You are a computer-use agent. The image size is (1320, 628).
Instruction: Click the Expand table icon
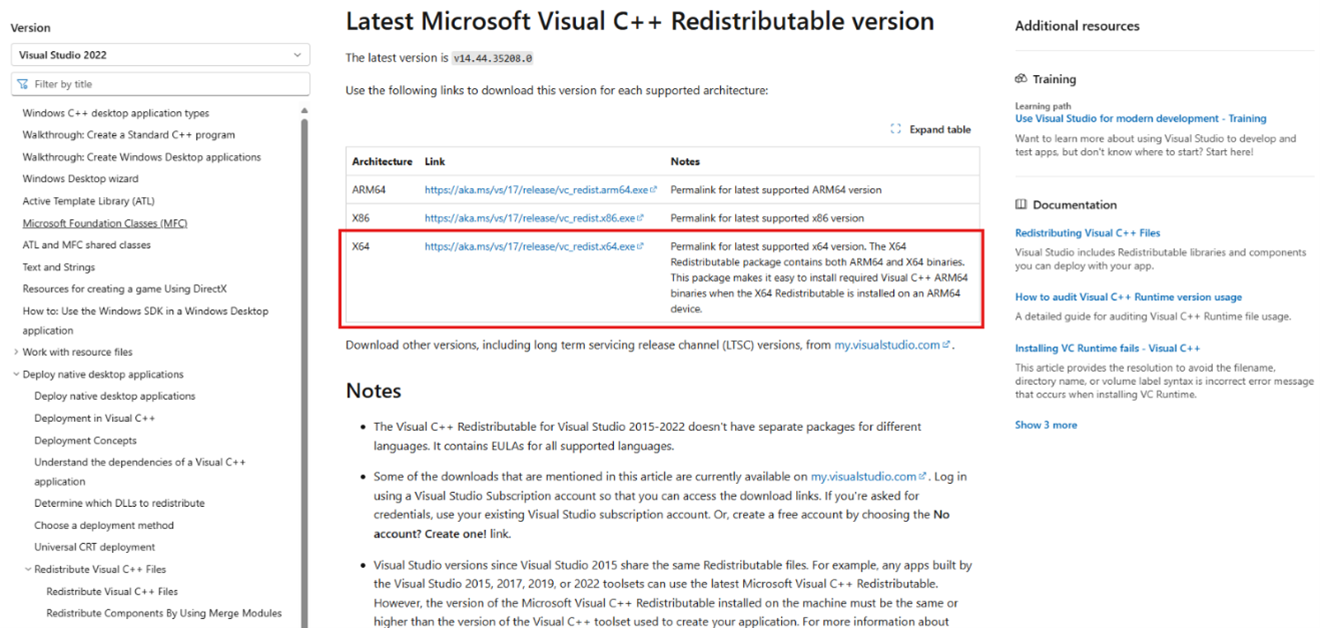895,129
